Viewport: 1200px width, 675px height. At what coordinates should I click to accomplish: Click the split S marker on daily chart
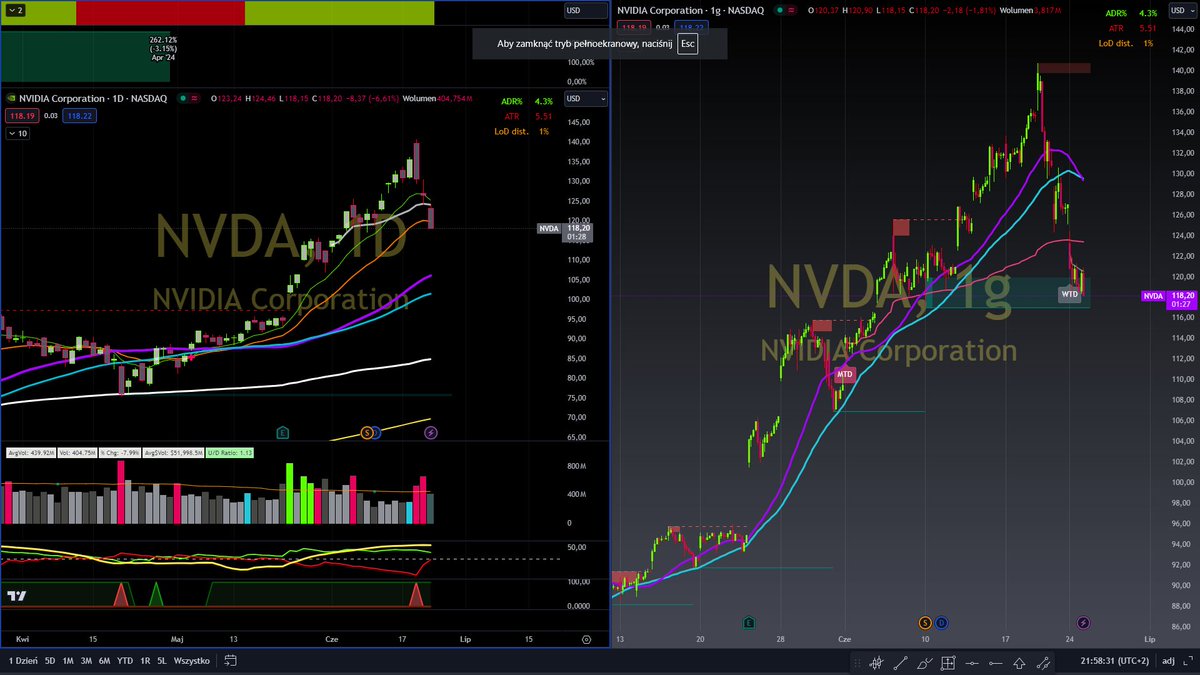(368, 432)
